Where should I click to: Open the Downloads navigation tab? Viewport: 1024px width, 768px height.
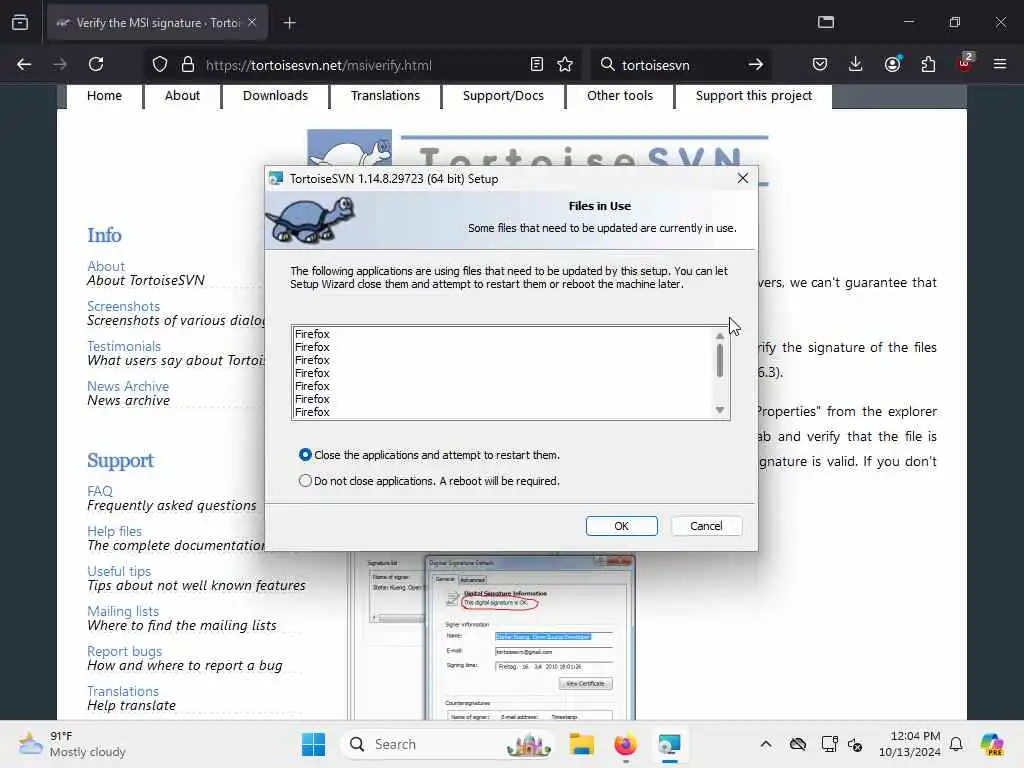tap(275, 95)
